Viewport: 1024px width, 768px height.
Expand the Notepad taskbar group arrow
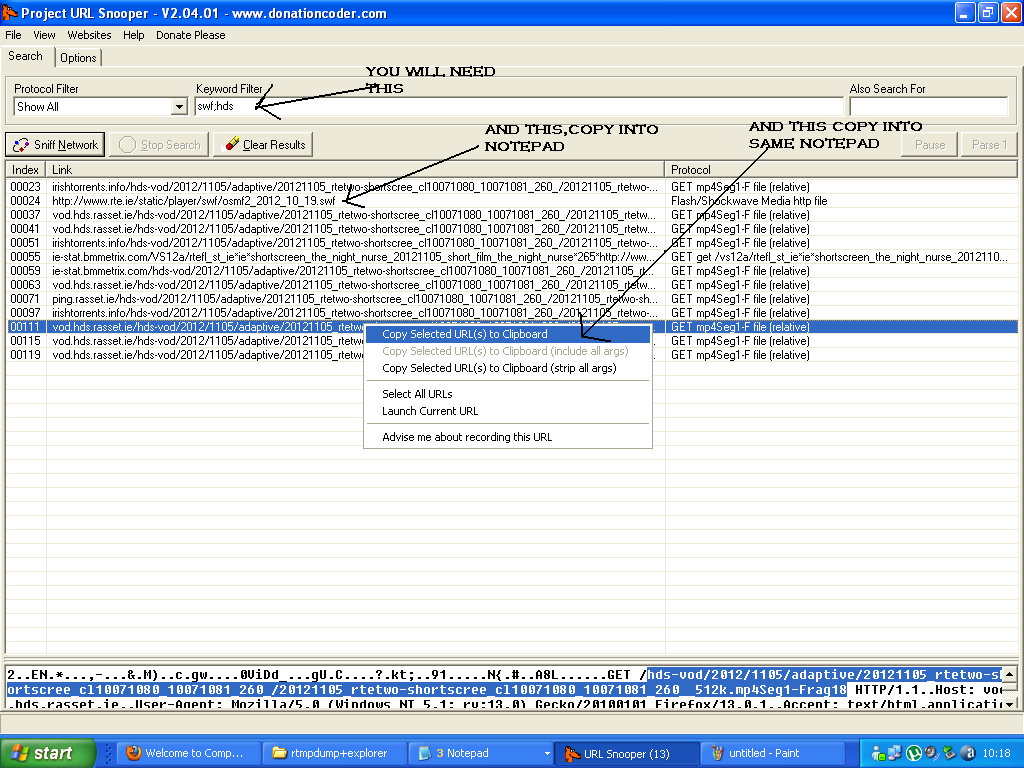pos(547,754)
